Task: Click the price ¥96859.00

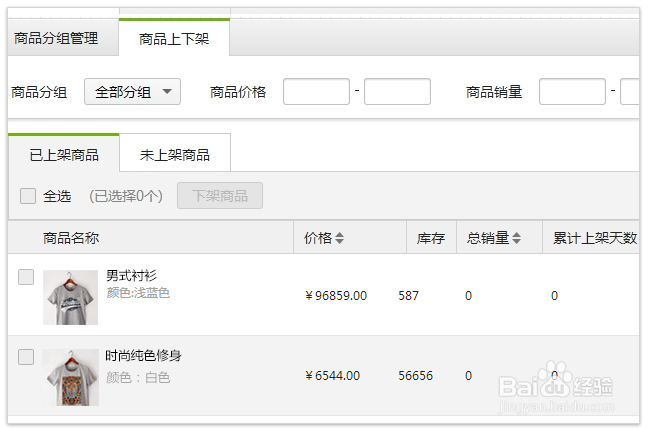Action: pos(336,296)
